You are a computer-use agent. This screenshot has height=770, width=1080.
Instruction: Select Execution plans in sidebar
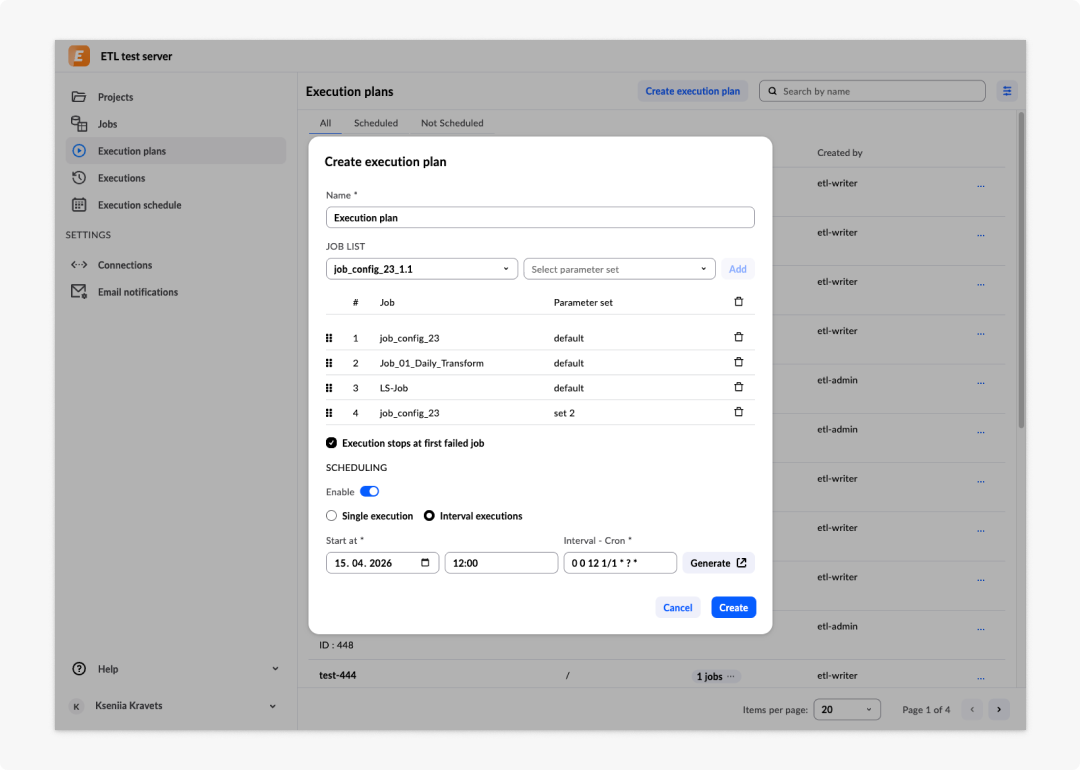click(176, 151)
